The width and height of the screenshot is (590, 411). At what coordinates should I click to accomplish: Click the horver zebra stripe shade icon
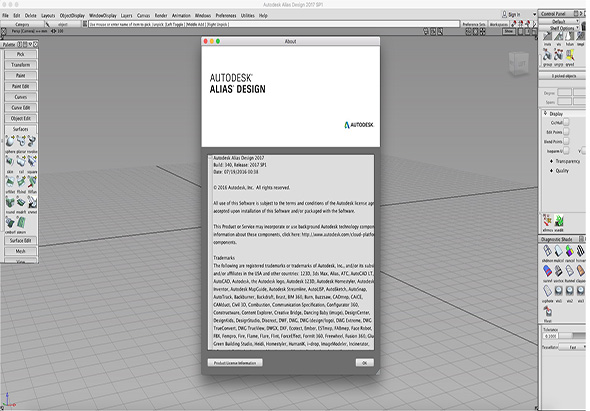581,251
